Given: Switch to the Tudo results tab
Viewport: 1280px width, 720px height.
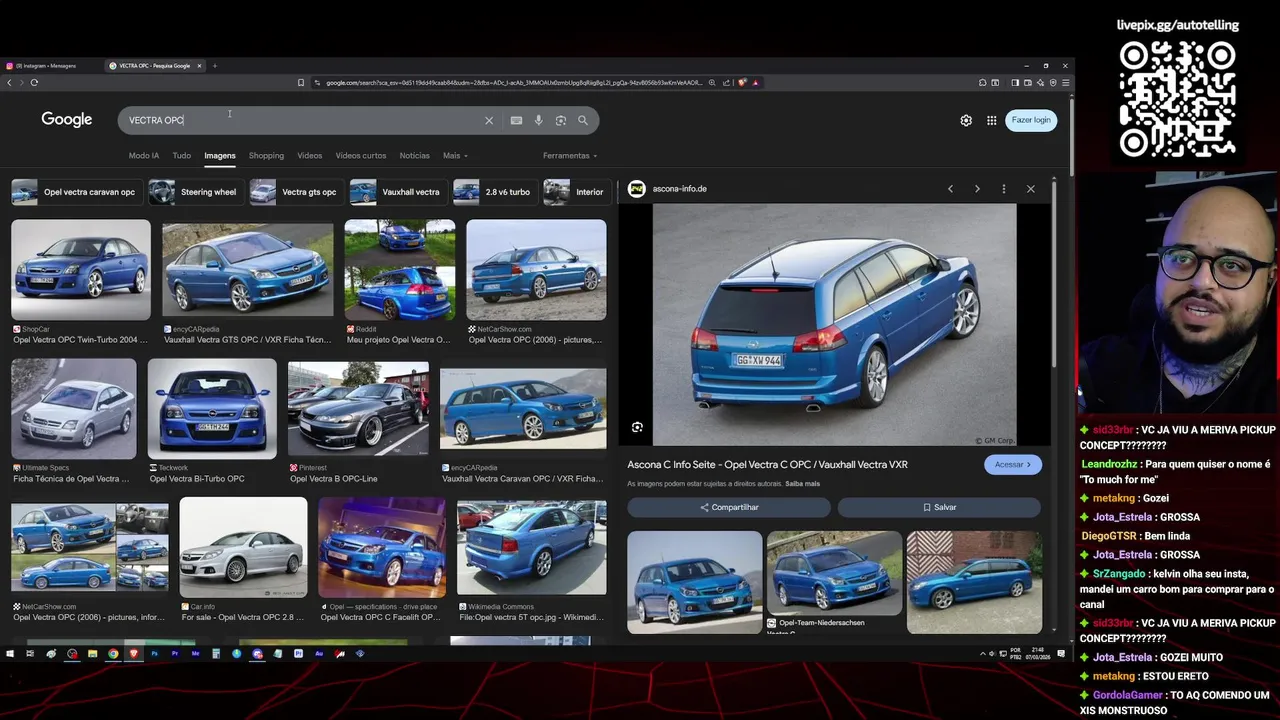Looking at the screenshot, I should (181, 156).
